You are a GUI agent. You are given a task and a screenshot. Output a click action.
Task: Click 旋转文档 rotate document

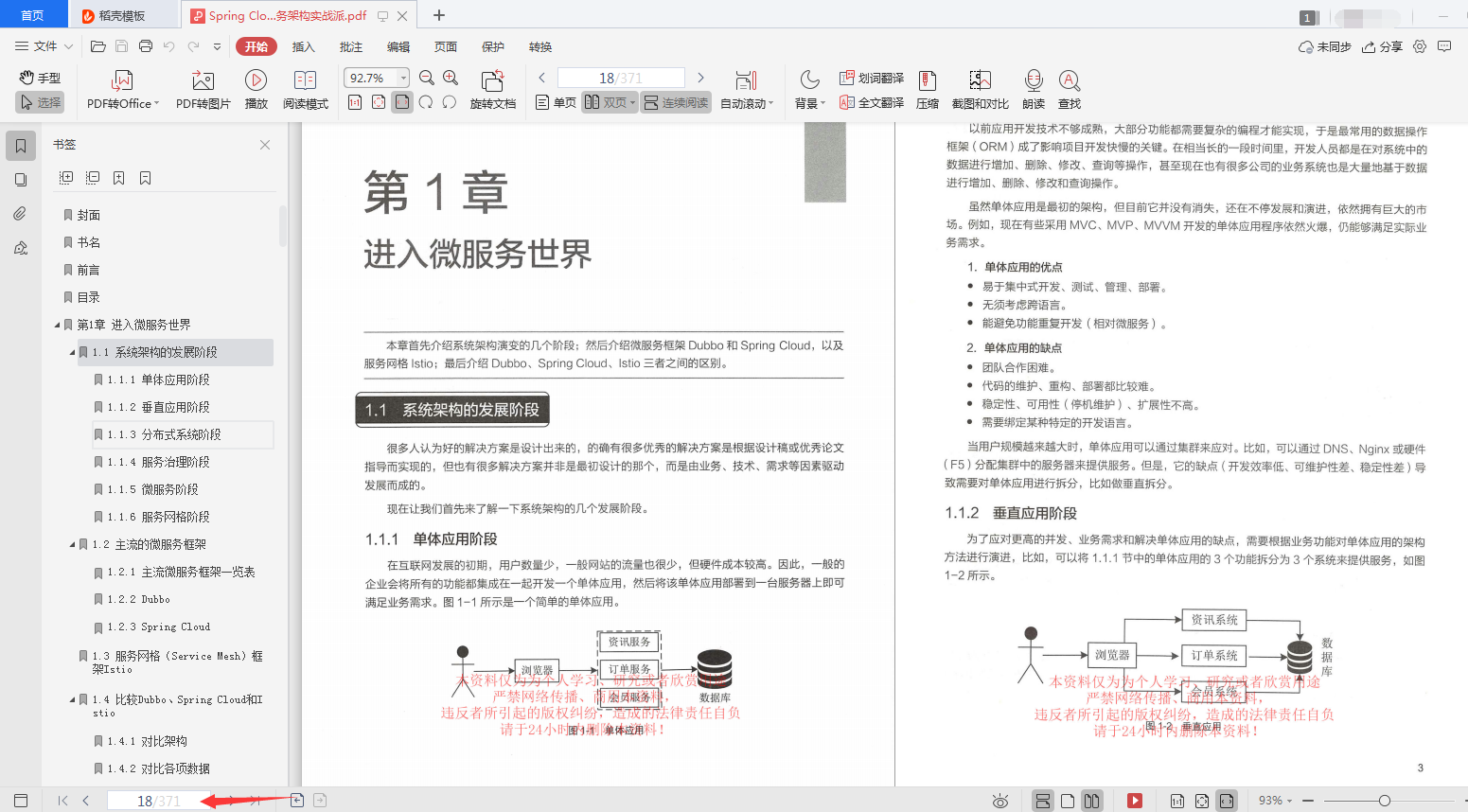tap(493, 90)
